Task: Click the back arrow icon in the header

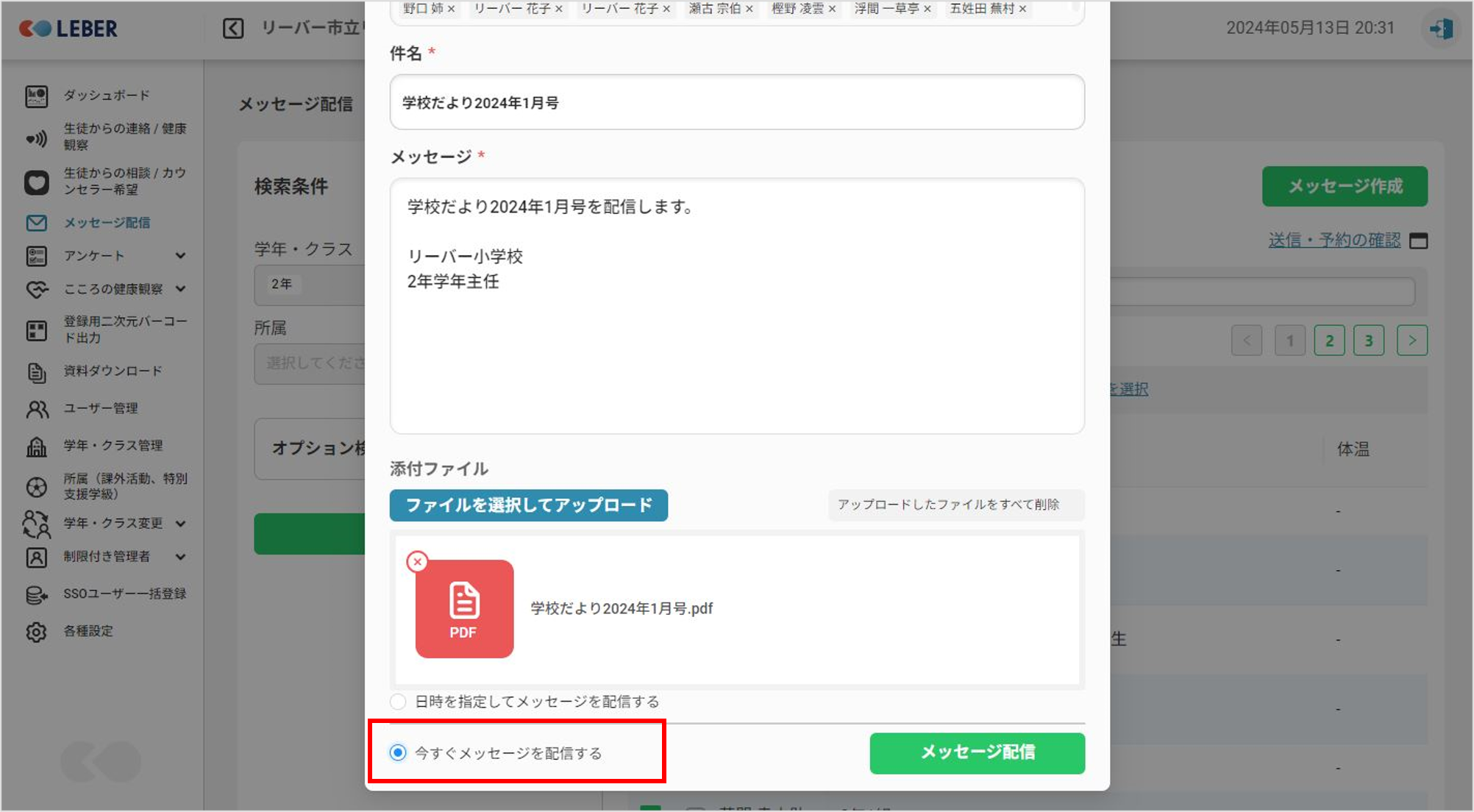Action: [x=233, y=29]
